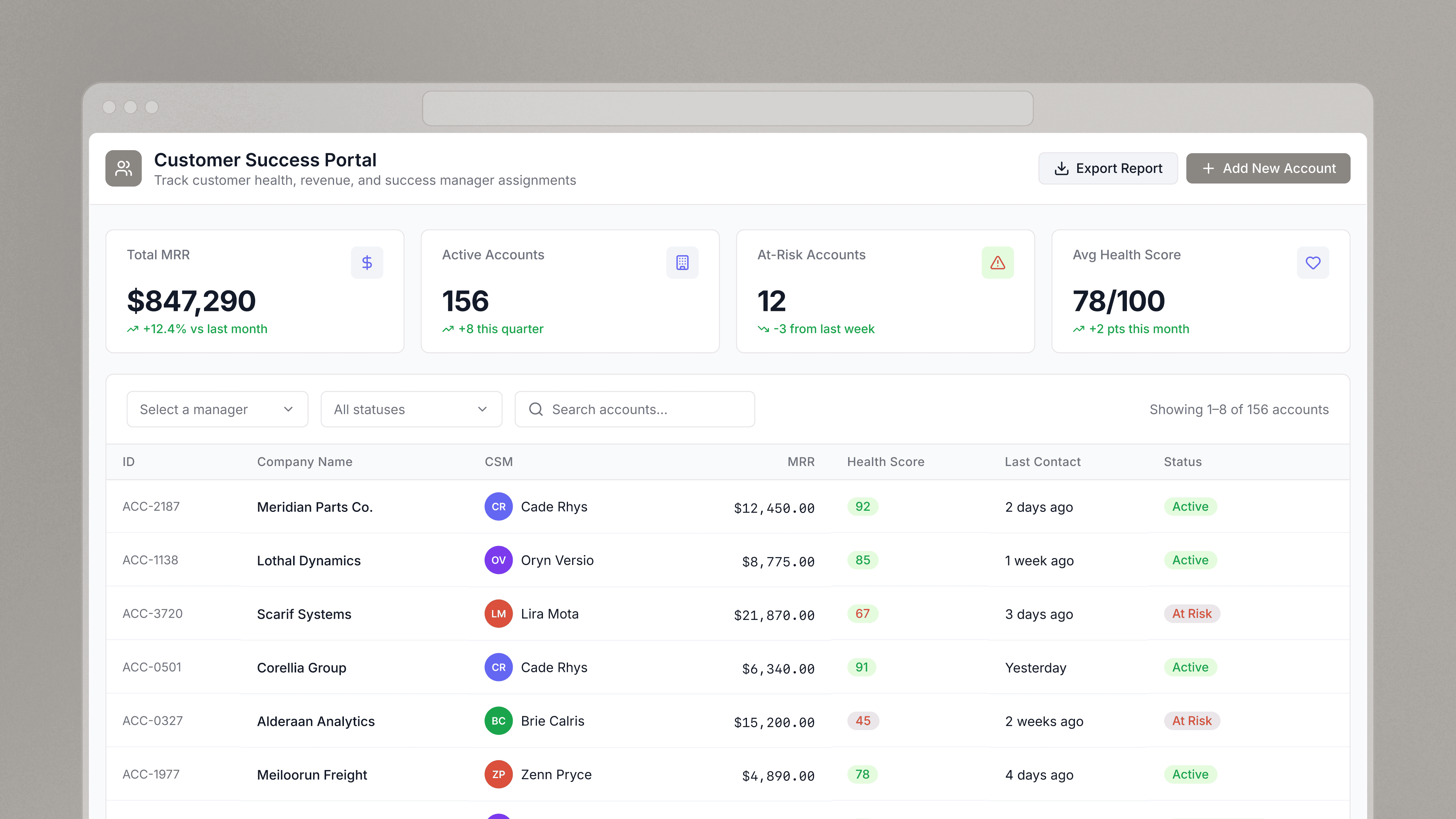This screenshot has width=1456, height=819.
Task: Select the Lothal Dynamics company name
Action: click(309, 561)
